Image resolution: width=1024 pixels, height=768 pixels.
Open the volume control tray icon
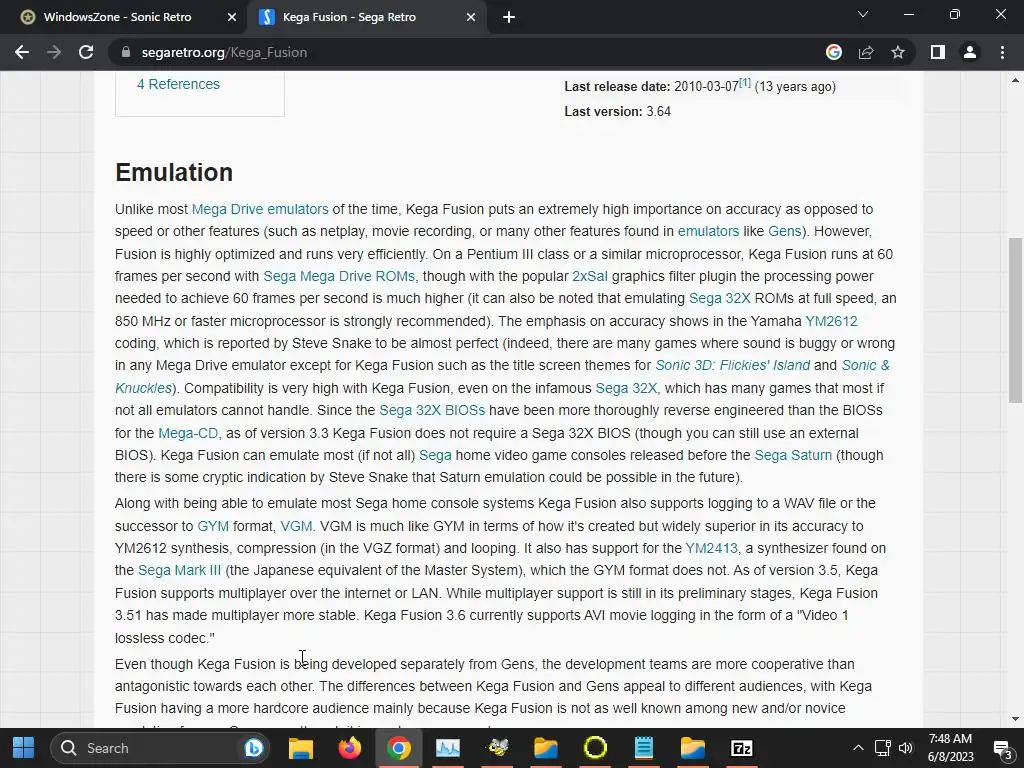click(905, 748)
